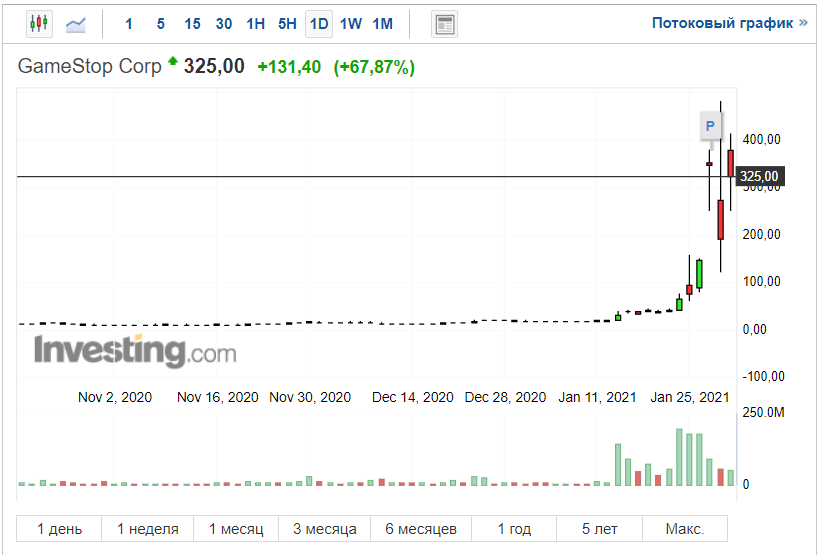Choose the 1 неделя range

click(148, 529)
